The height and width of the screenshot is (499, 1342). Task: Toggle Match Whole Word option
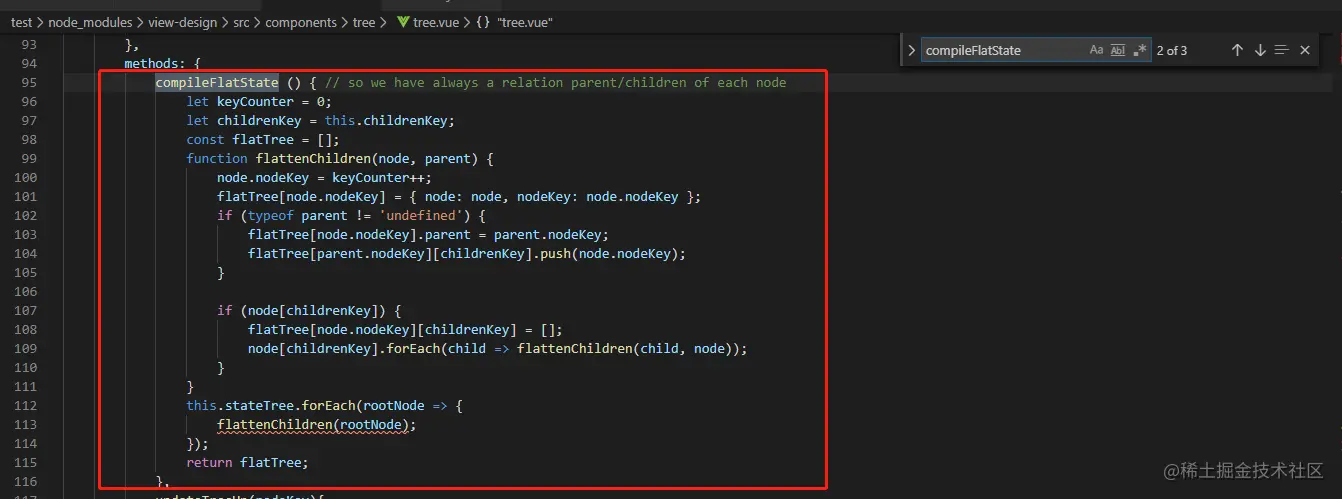[x=1118, y=50]
